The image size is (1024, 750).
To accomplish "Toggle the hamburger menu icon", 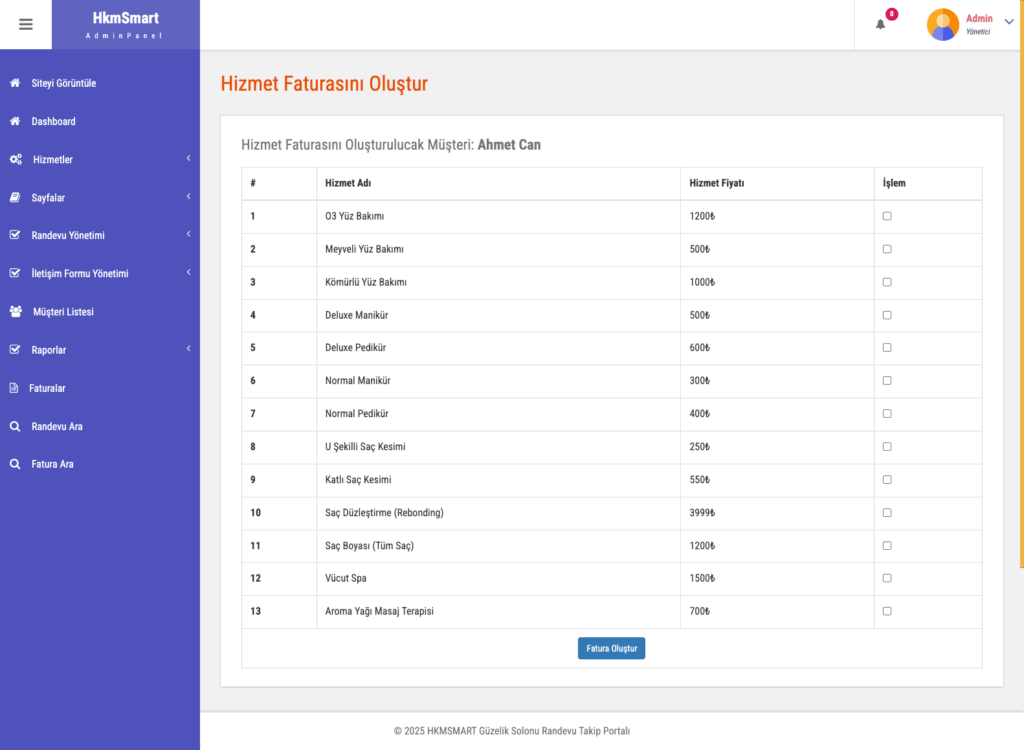I will (x=25, y=25).
